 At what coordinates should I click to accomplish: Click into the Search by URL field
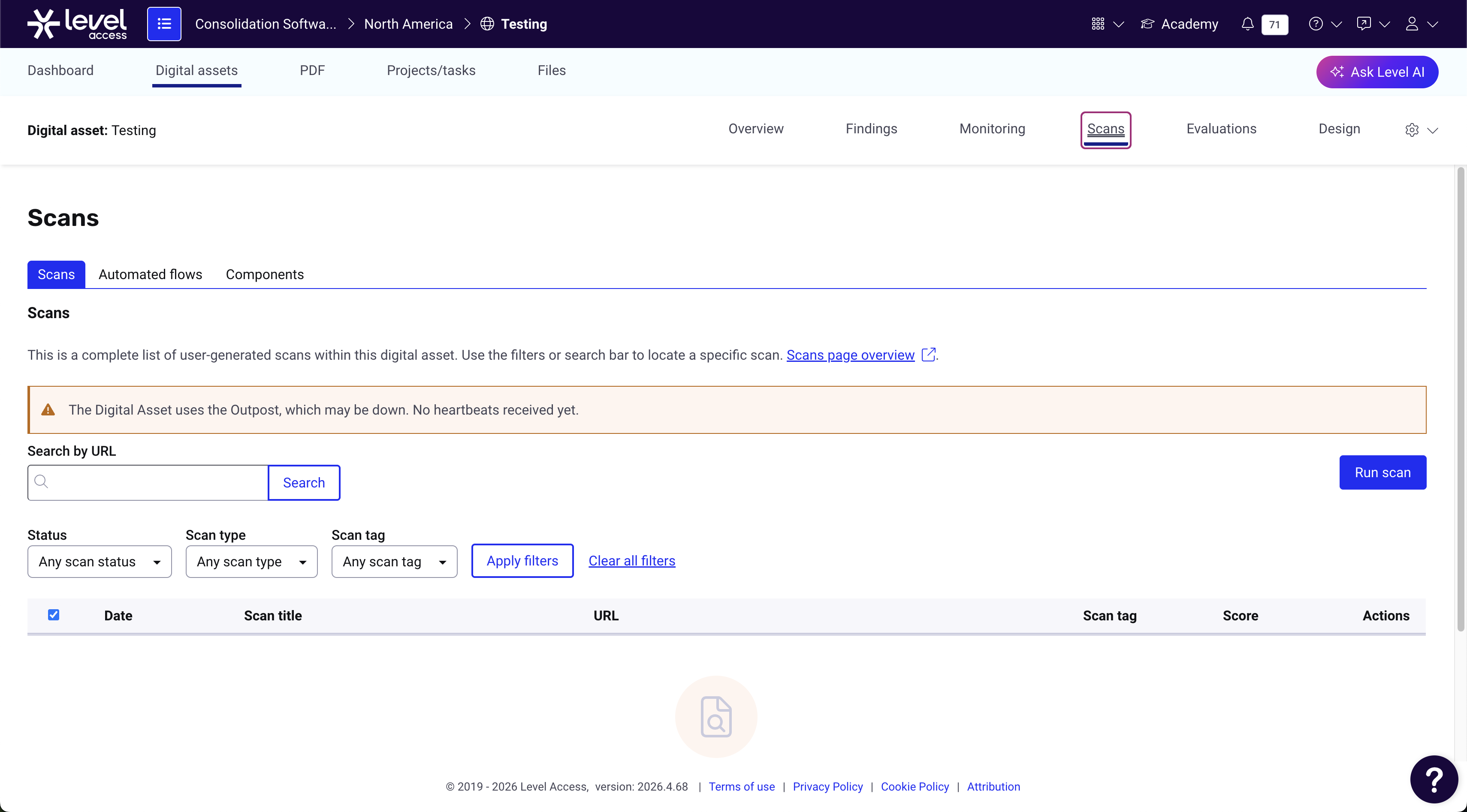148,483
